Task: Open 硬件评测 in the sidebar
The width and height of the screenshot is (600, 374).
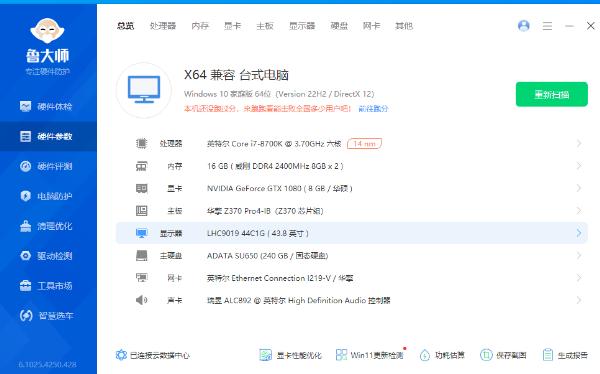Action: (x=46, y=166)
